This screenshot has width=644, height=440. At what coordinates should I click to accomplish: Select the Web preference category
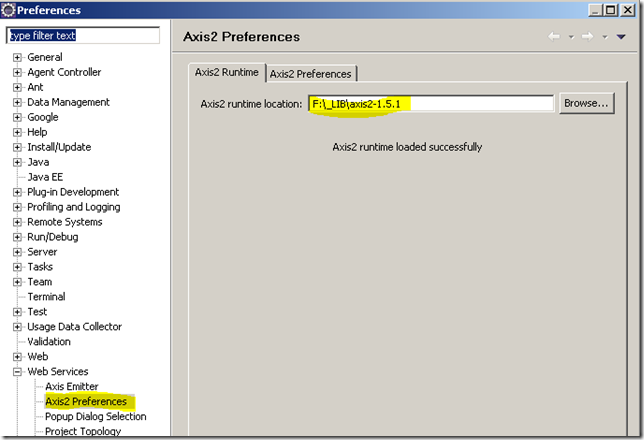pyautogui.click(x=37, y=357)
